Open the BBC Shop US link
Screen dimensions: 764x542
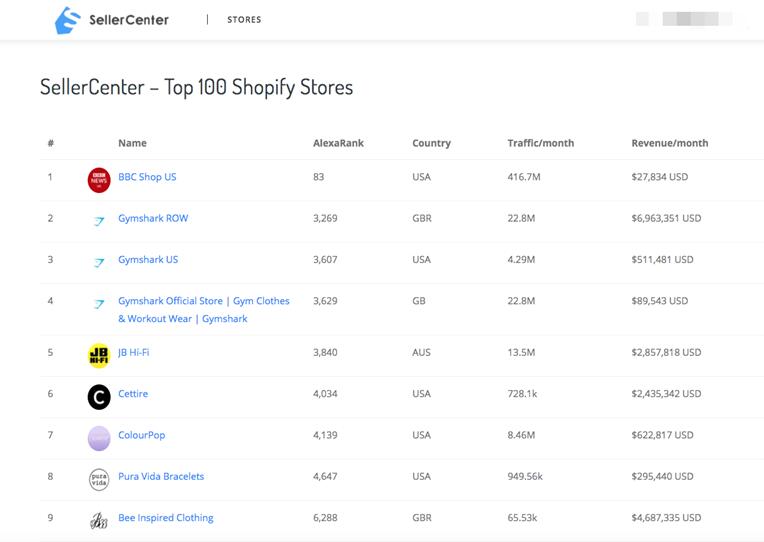tap(147, 177)
